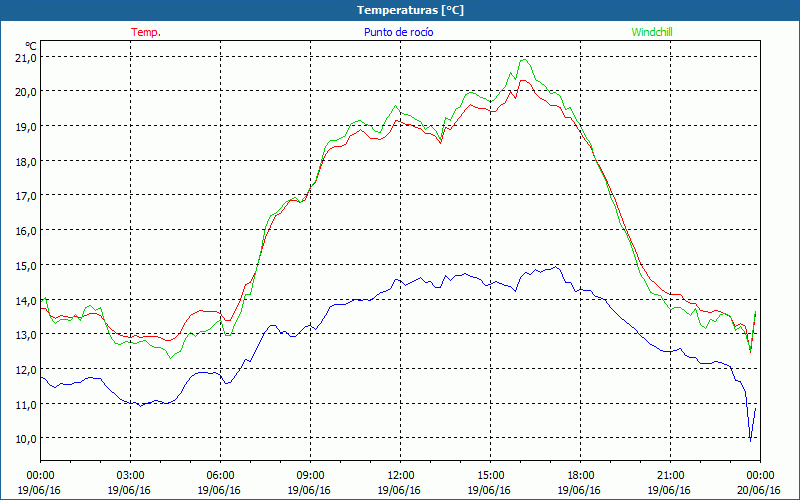Click the 19,0 y-axis value
This screenshot has height=500, width=800.
click(26, 127)
